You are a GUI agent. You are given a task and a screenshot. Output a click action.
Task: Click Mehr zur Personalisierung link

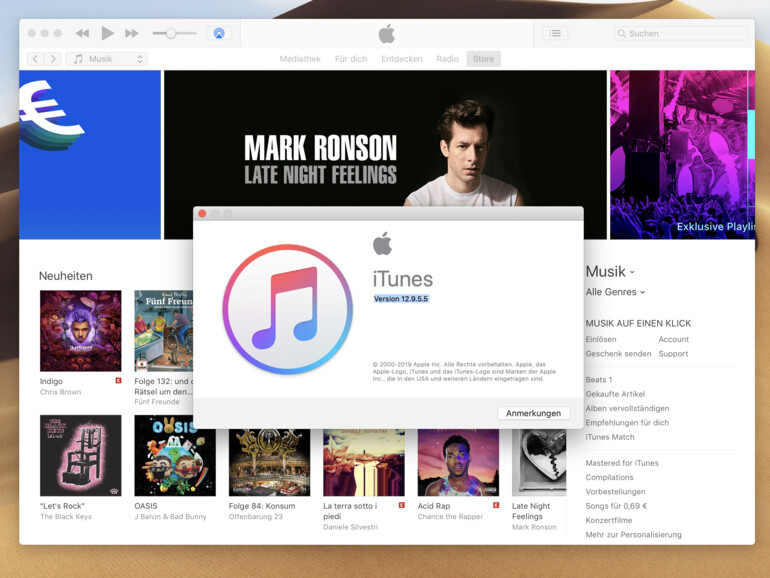[633, 534]
